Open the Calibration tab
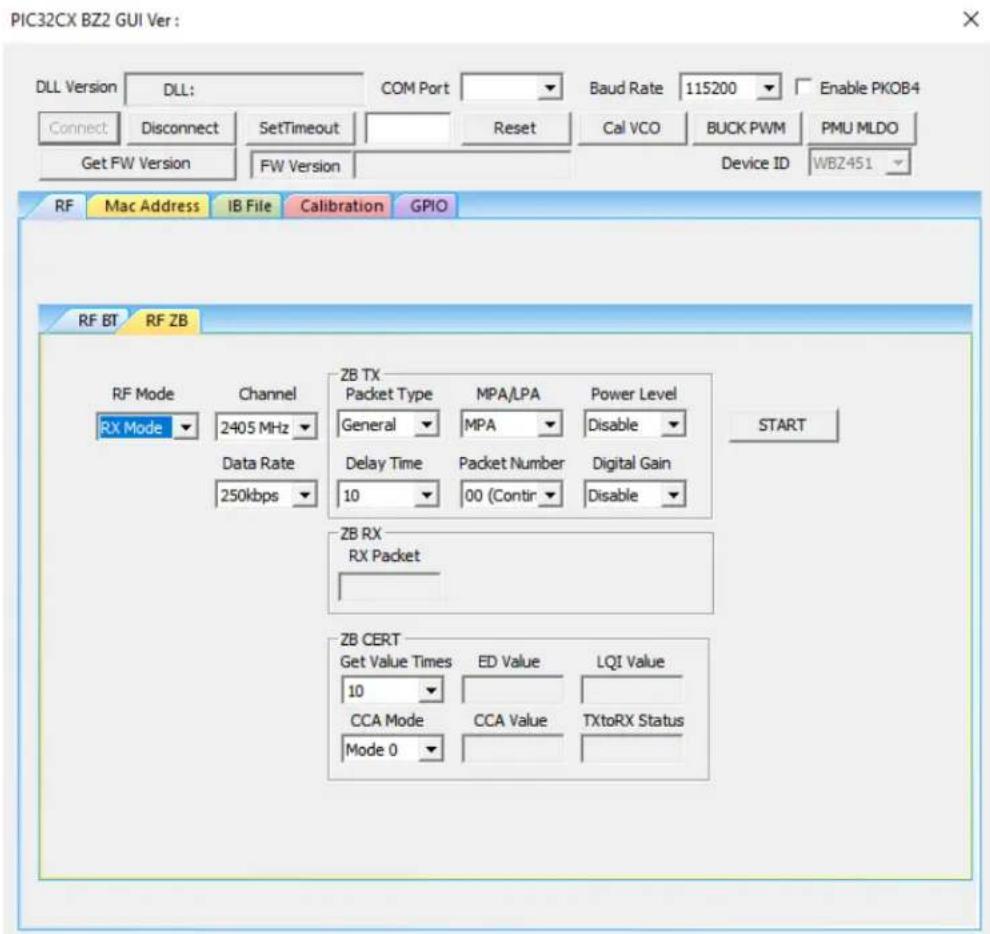Image resolution: width=990 pixels, height=934 pixels. (341, 206)
